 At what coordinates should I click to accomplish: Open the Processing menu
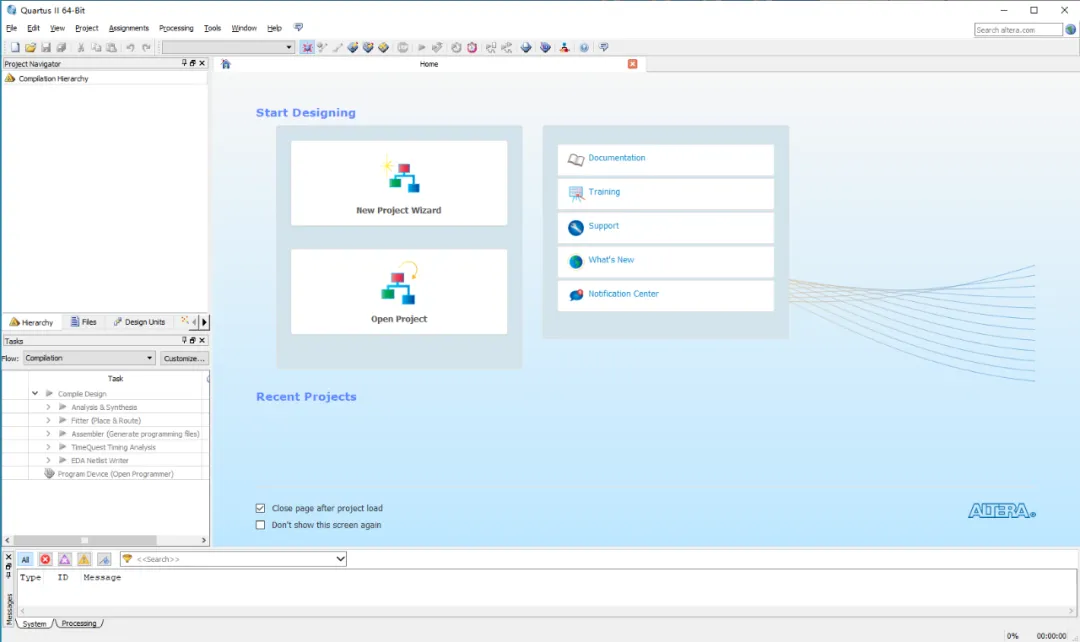pyautogui.click(x=176, y=28)
